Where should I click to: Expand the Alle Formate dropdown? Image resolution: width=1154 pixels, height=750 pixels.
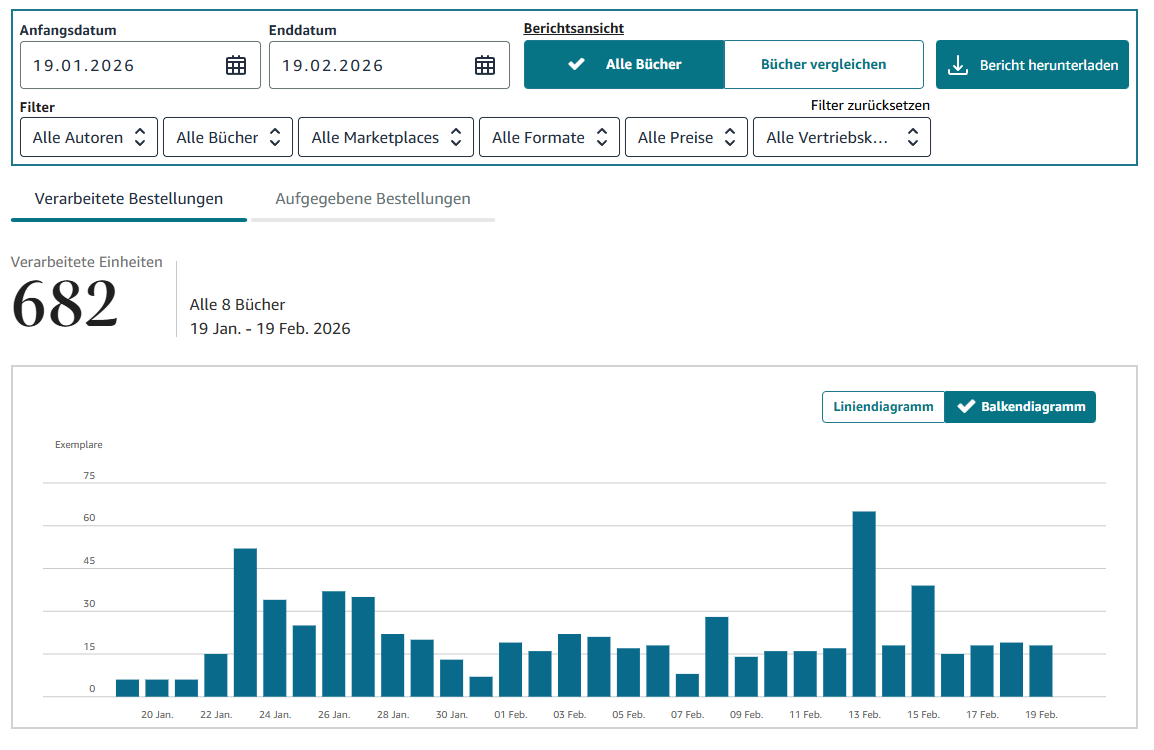click(x=549, y=138)
